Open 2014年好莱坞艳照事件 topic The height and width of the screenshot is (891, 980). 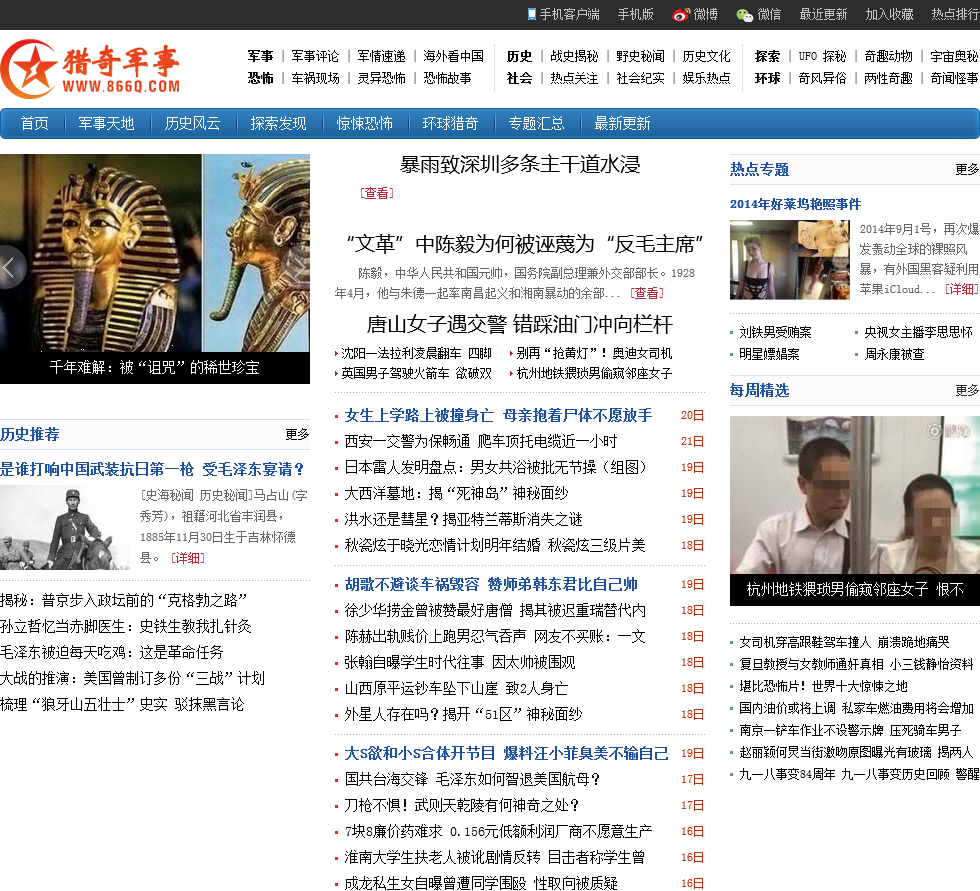pyautogui.click(x=796, y=204)
